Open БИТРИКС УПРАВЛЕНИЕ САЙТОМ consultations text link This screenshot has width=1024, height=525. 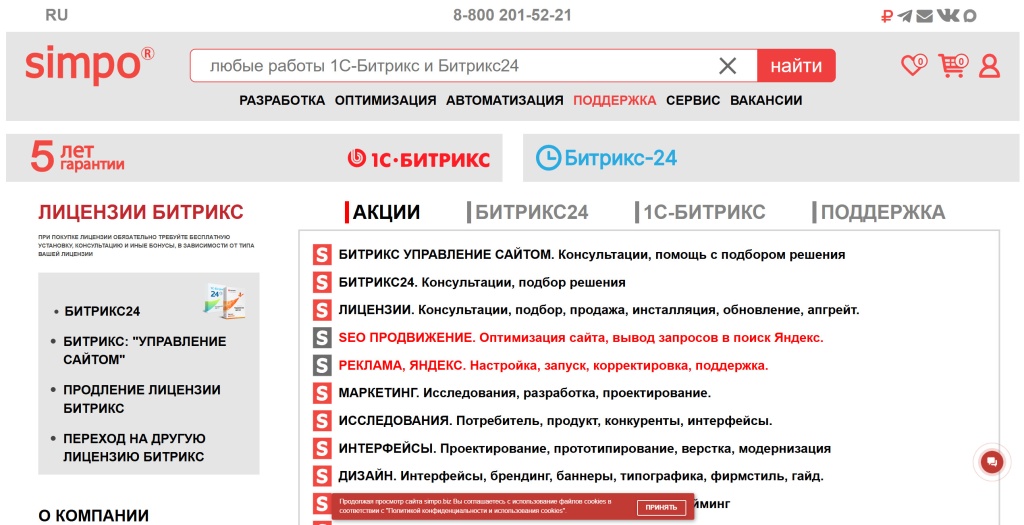tap(592, 255)
